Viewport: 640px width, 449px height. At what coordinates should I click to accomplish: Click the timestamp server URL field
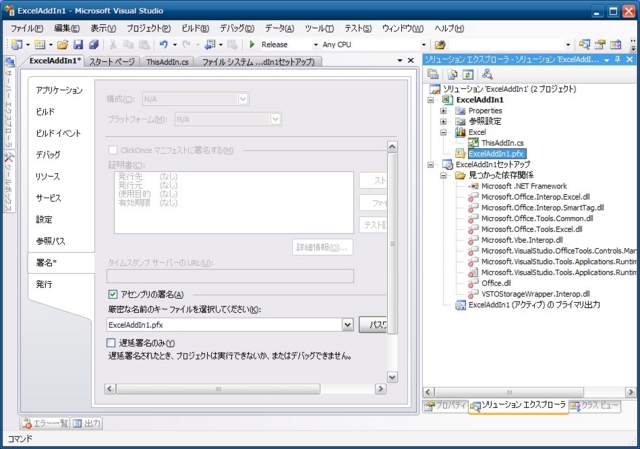(230, 276)
